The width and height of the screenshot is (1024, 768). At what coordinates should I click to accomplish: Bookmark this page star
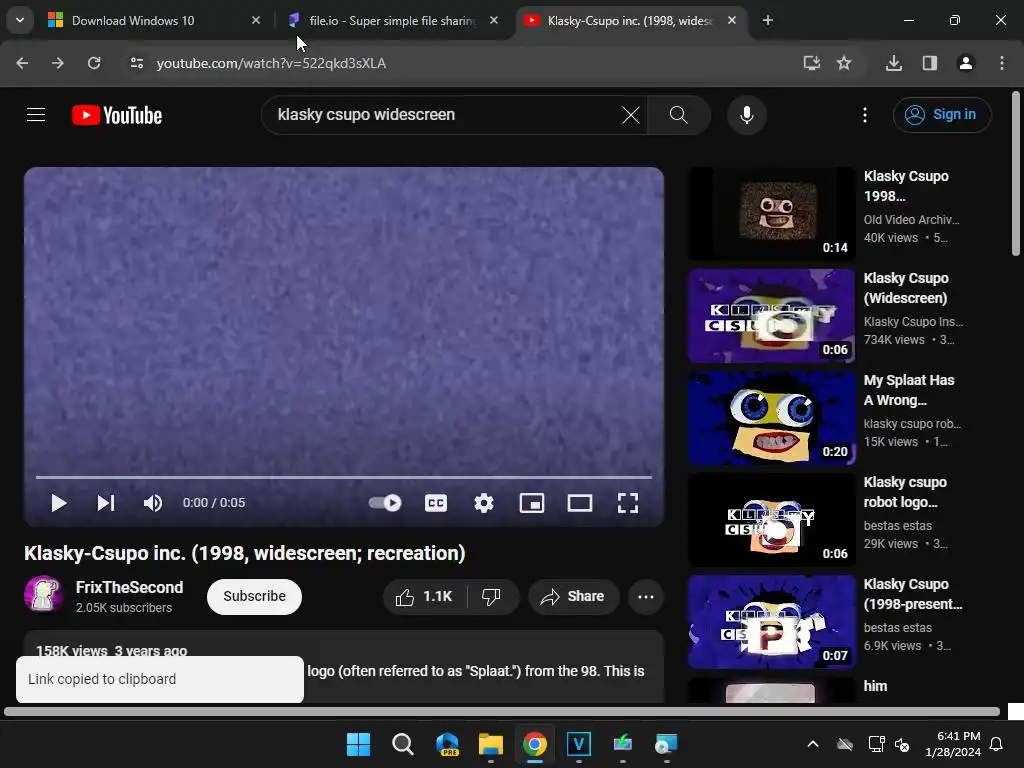(844, 63)
